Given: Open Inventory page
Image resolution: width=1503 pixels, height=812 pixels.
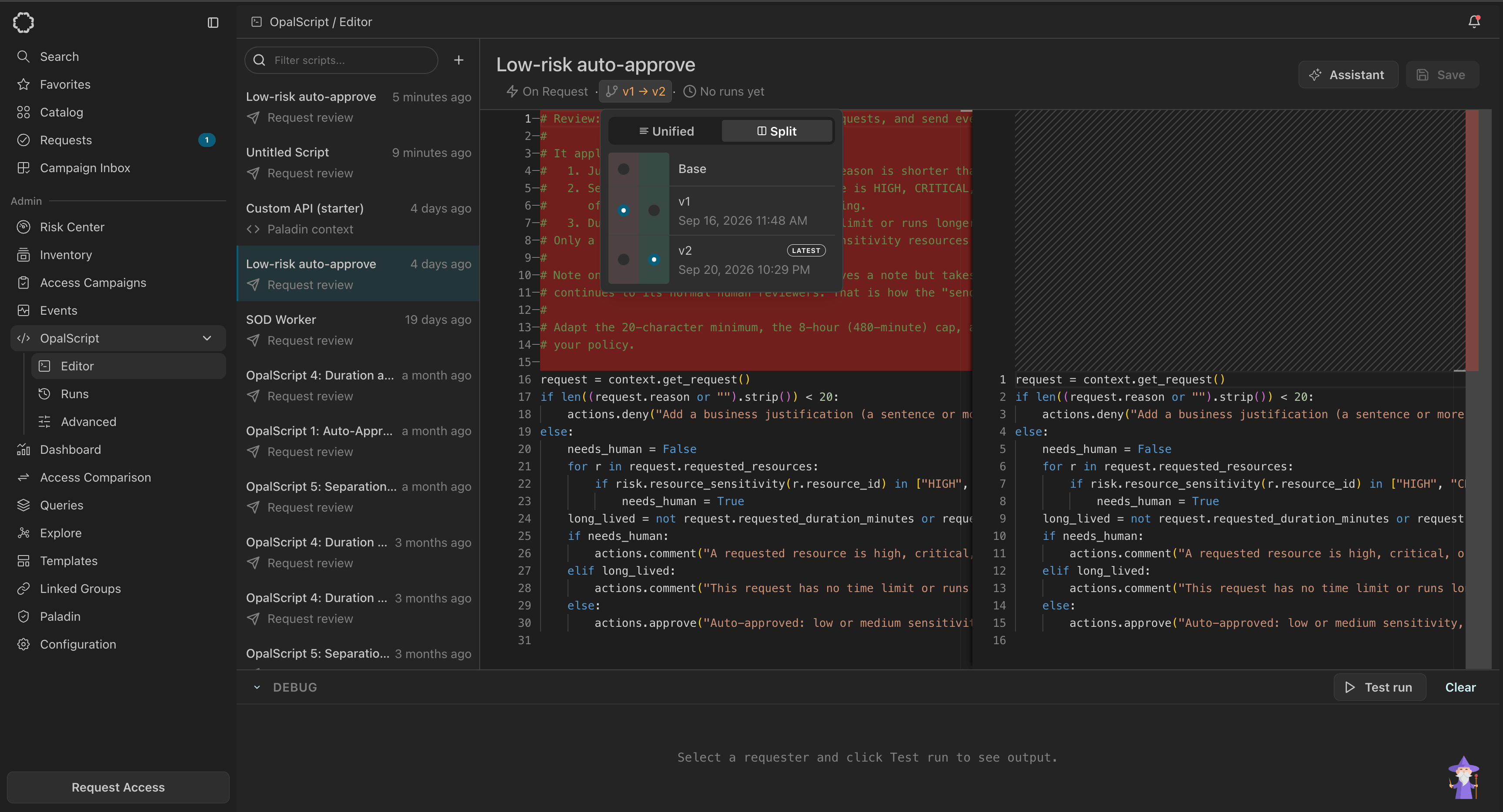Looking at the screenshot, I should click(x=118, y=255).
